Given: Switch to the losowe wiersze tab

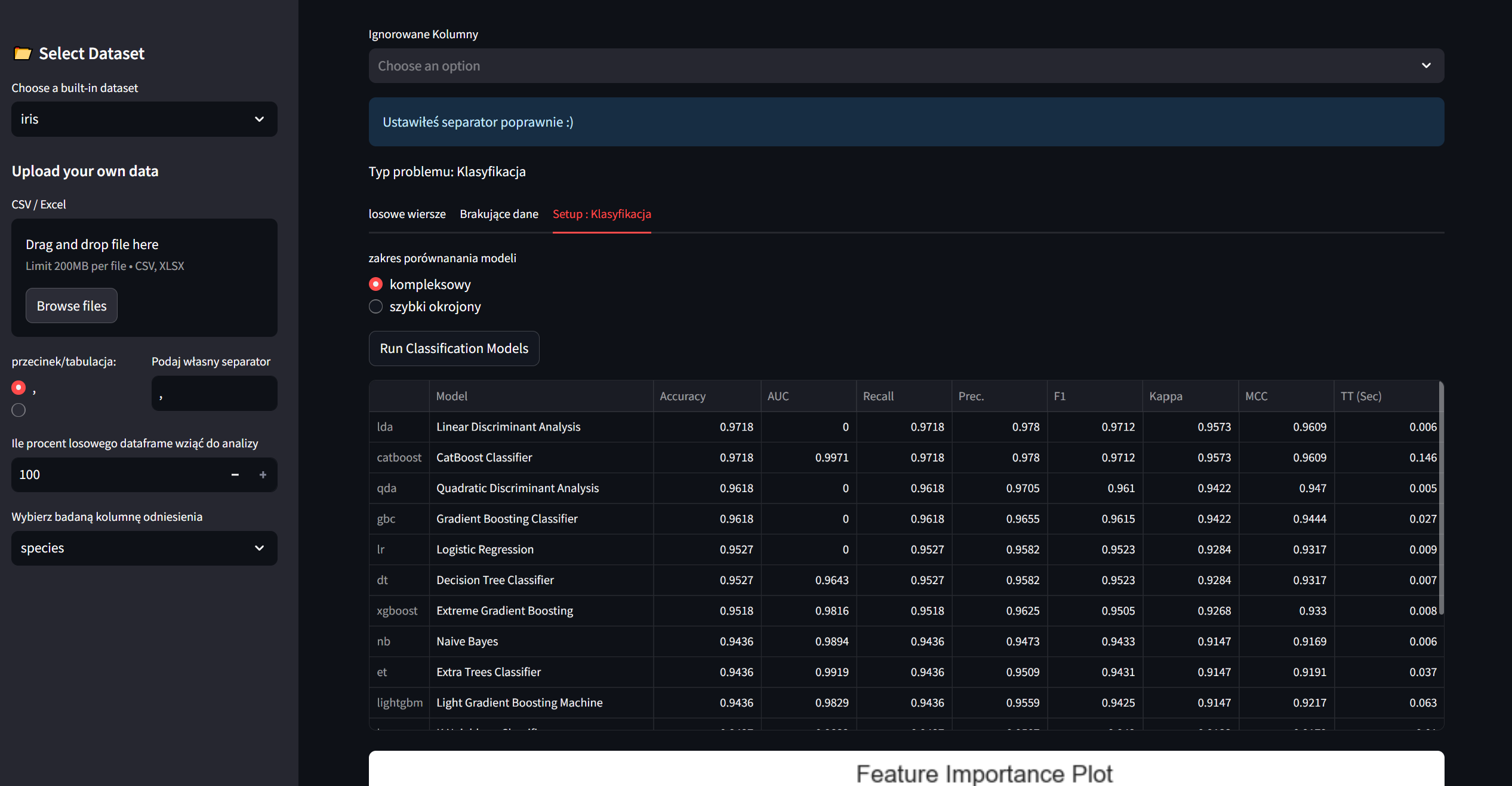Looking at the screenshot, I should tap(407, 214).
